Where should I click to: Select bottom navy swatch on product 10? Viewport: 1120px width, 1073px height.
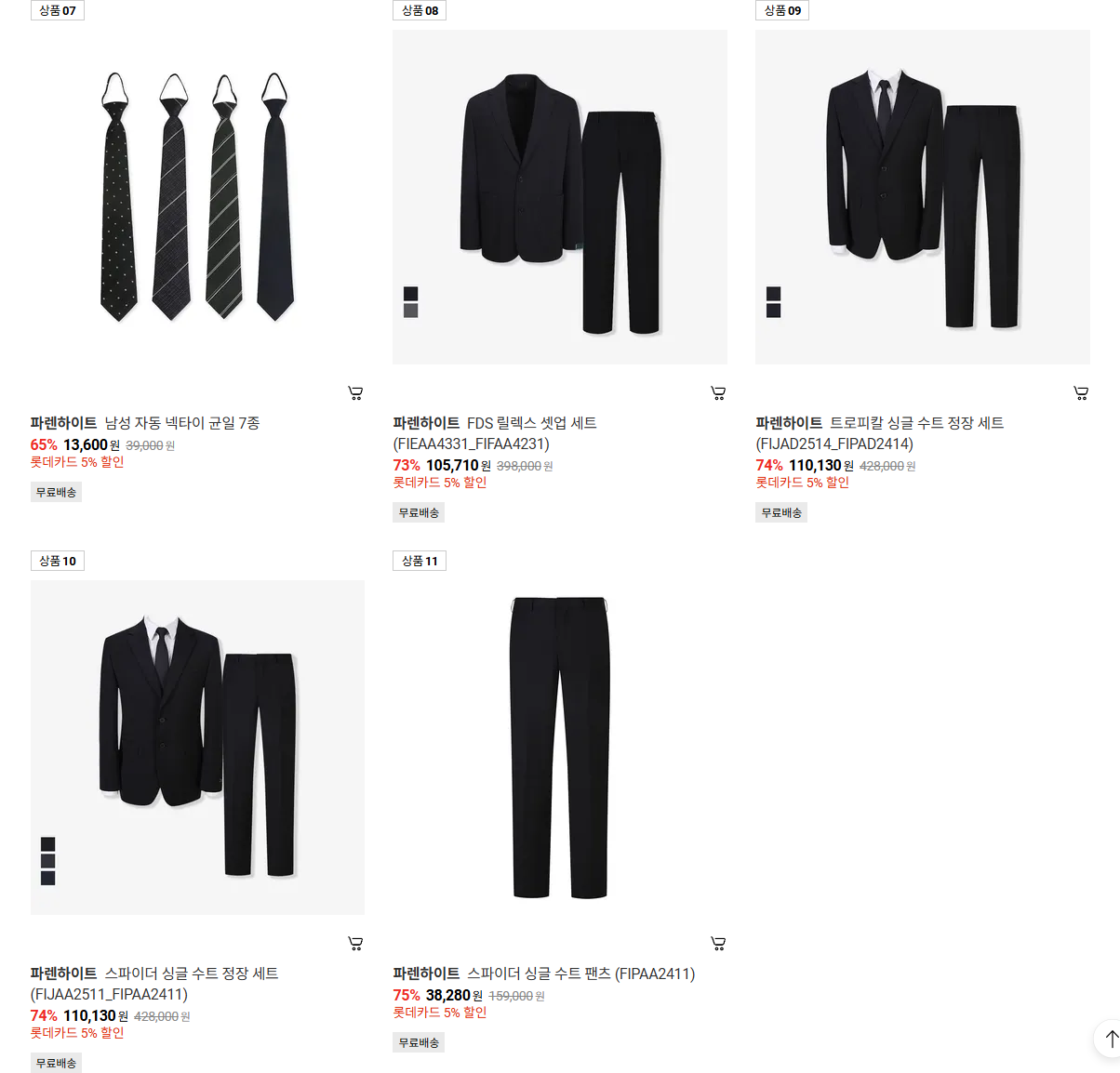[48, 878]
